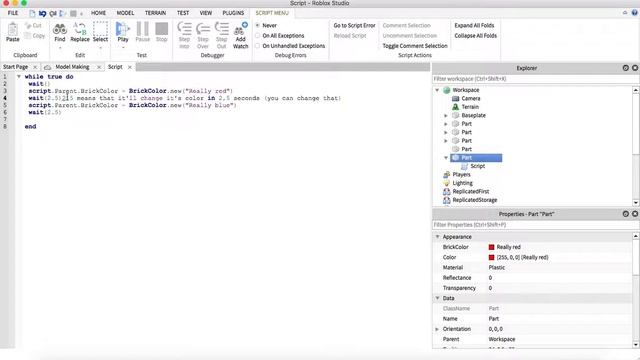Screen dimensions: 640x360
Task: Expand the Orientation property
Action: (x=437, y=329)
